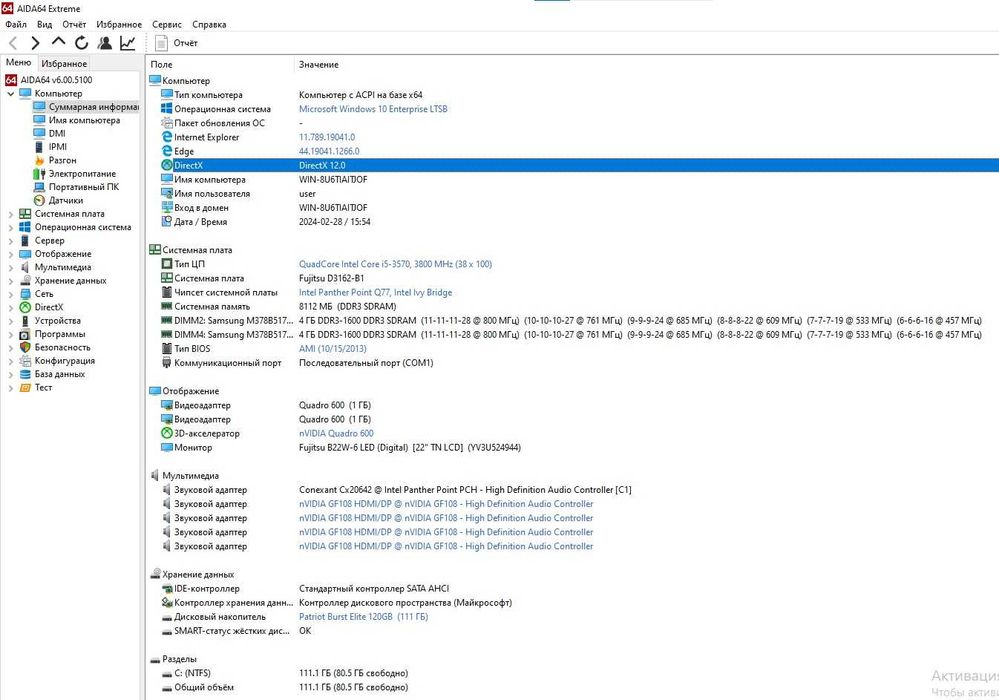Go back with the left arrow toolbar icon
Viewport: 999px width, 700px height.
(x=13, y=43)
